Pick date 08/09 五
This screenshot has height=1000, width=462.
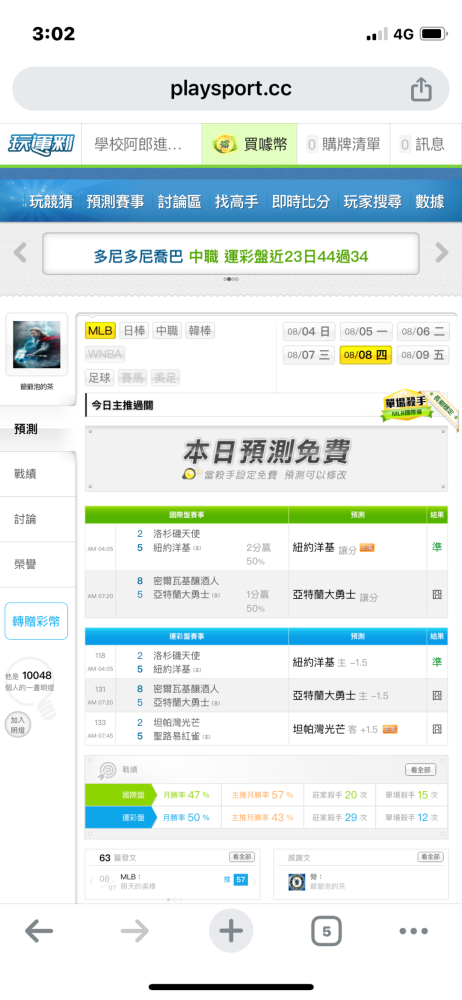click(x=424, y=355)
